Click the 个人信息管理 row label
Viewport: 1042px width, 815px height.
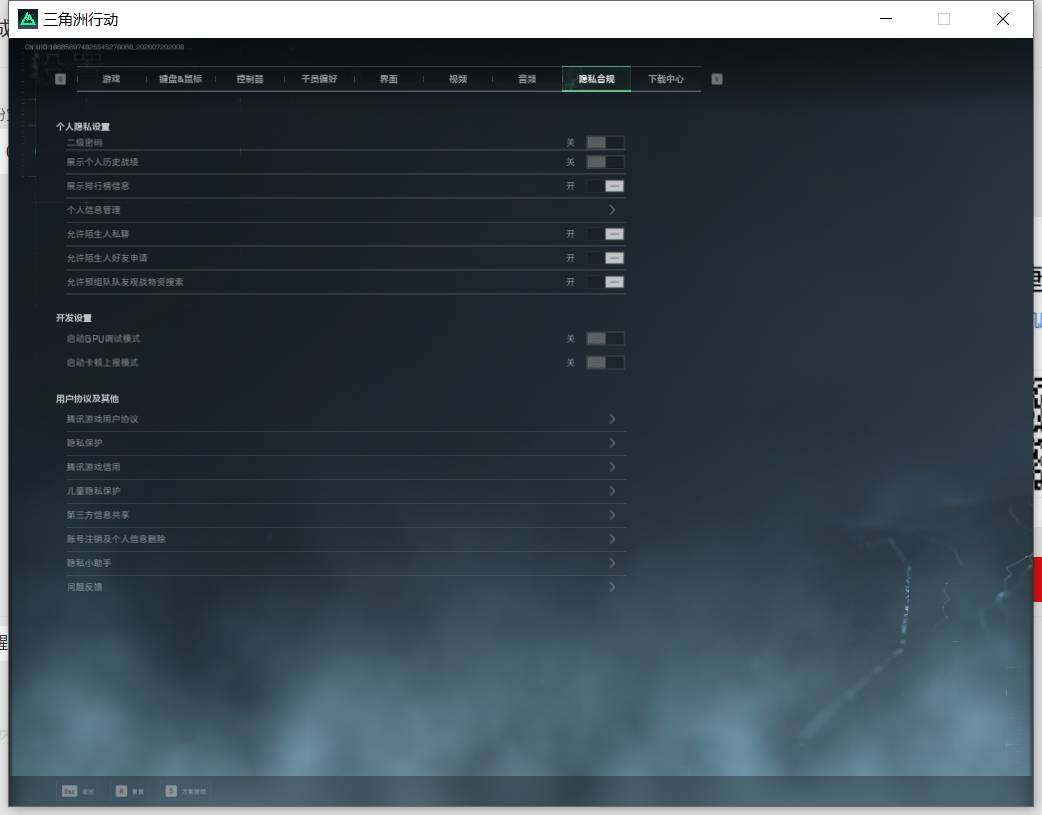[x=93, y=210]
